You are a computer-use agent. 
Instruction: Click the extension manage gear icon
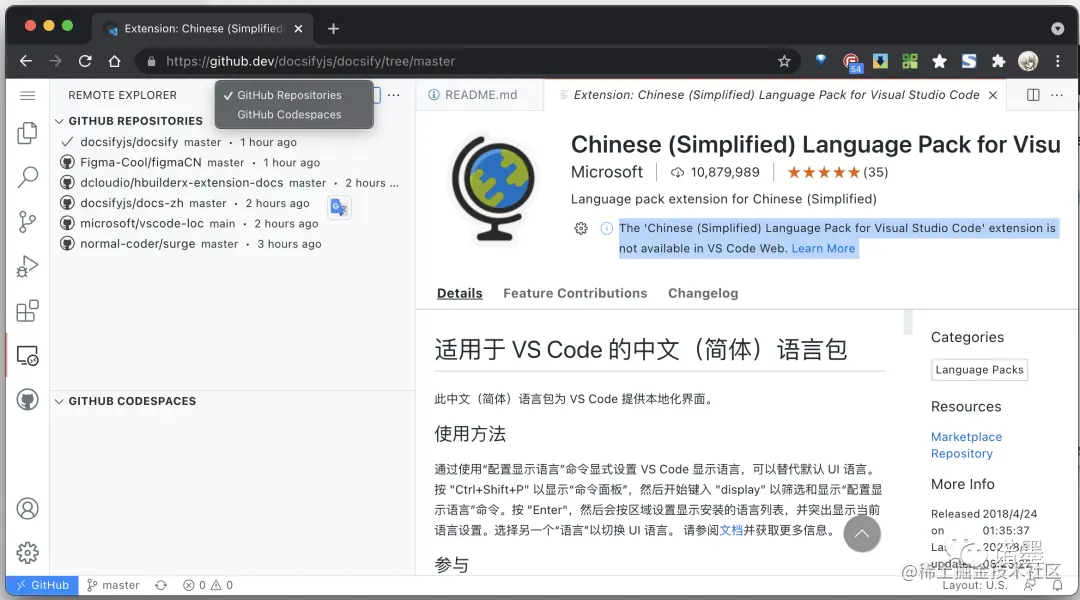click(x=581, y=229)
